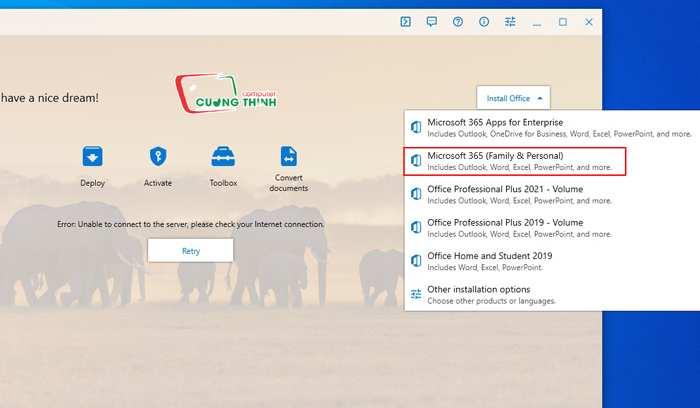Open the settings sliders icon in title bar
700x408 pixels.
tap(510, 22)
